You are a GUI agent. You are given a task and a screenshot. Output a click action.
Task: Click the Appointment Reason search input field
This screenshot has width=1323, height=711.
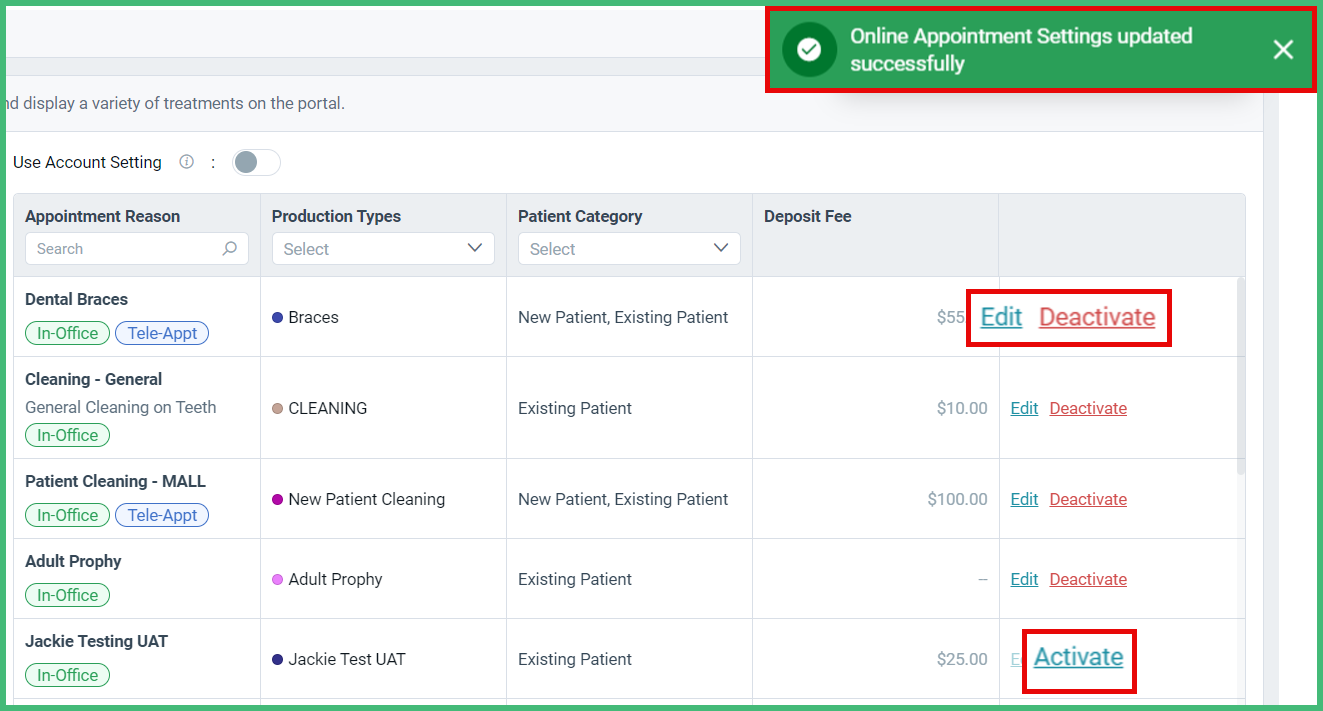click(120, 248)
